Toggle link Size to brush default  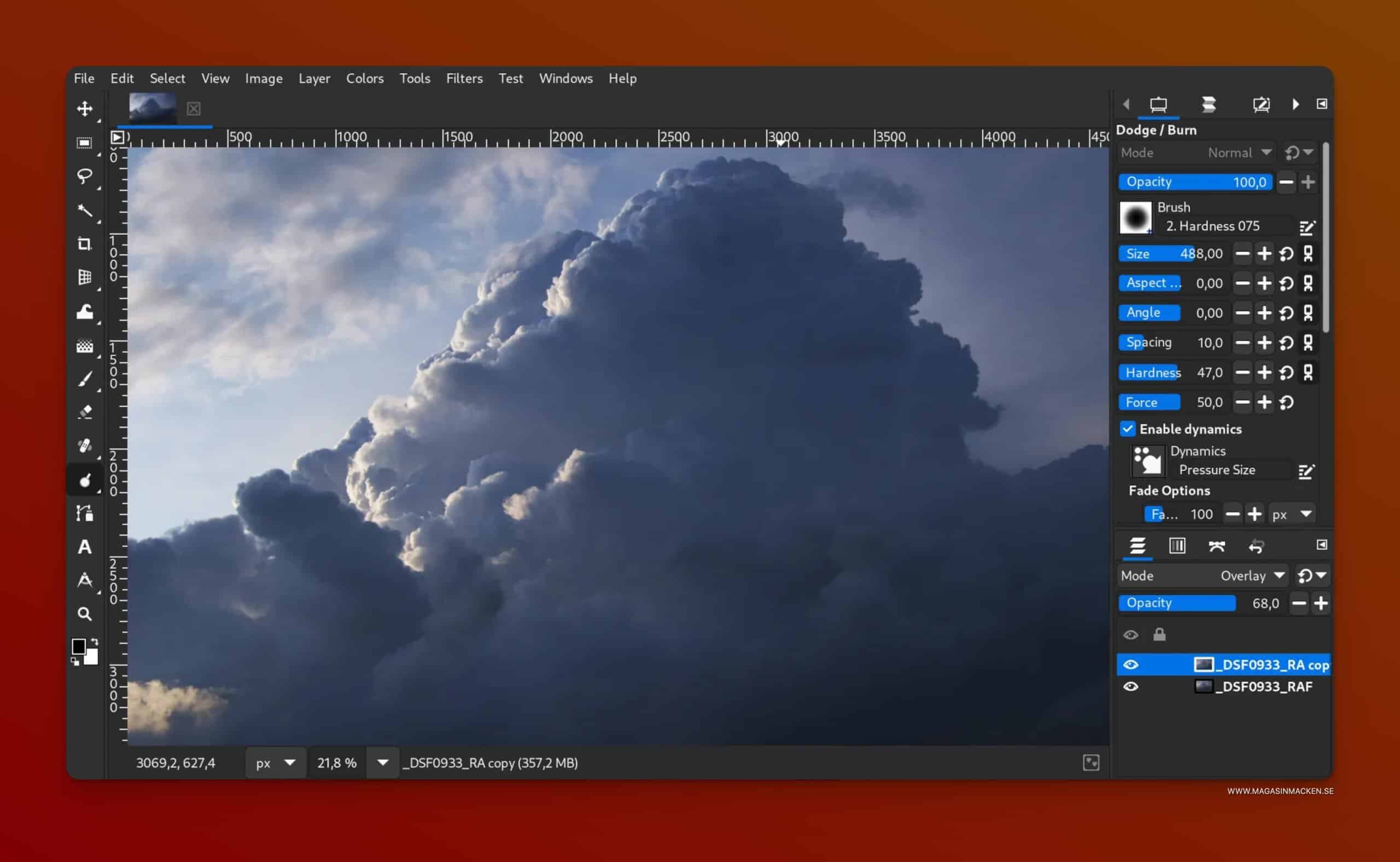coord(1308,254)
